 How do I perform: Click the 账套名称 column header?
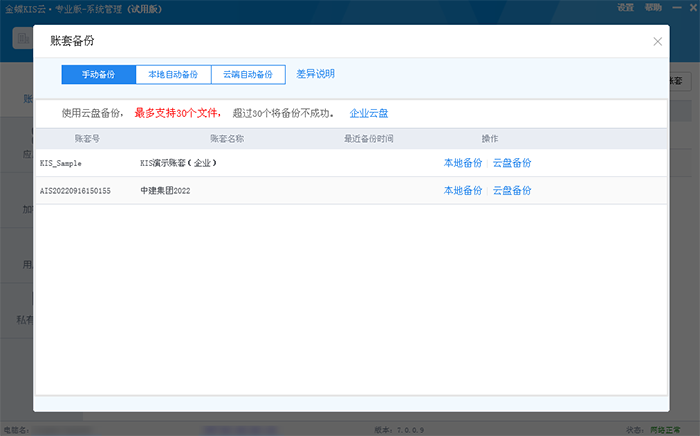tap(227, 138)
